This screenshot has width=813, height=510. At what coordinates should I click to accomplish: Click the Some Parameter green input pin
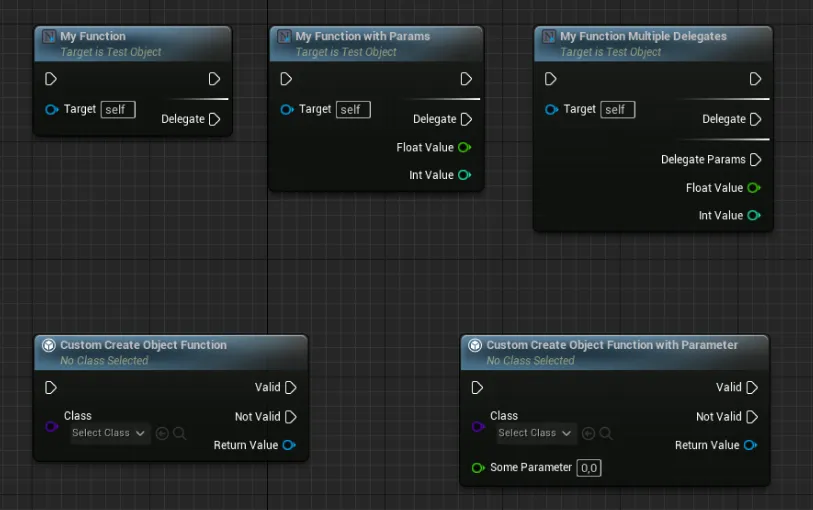478,468
